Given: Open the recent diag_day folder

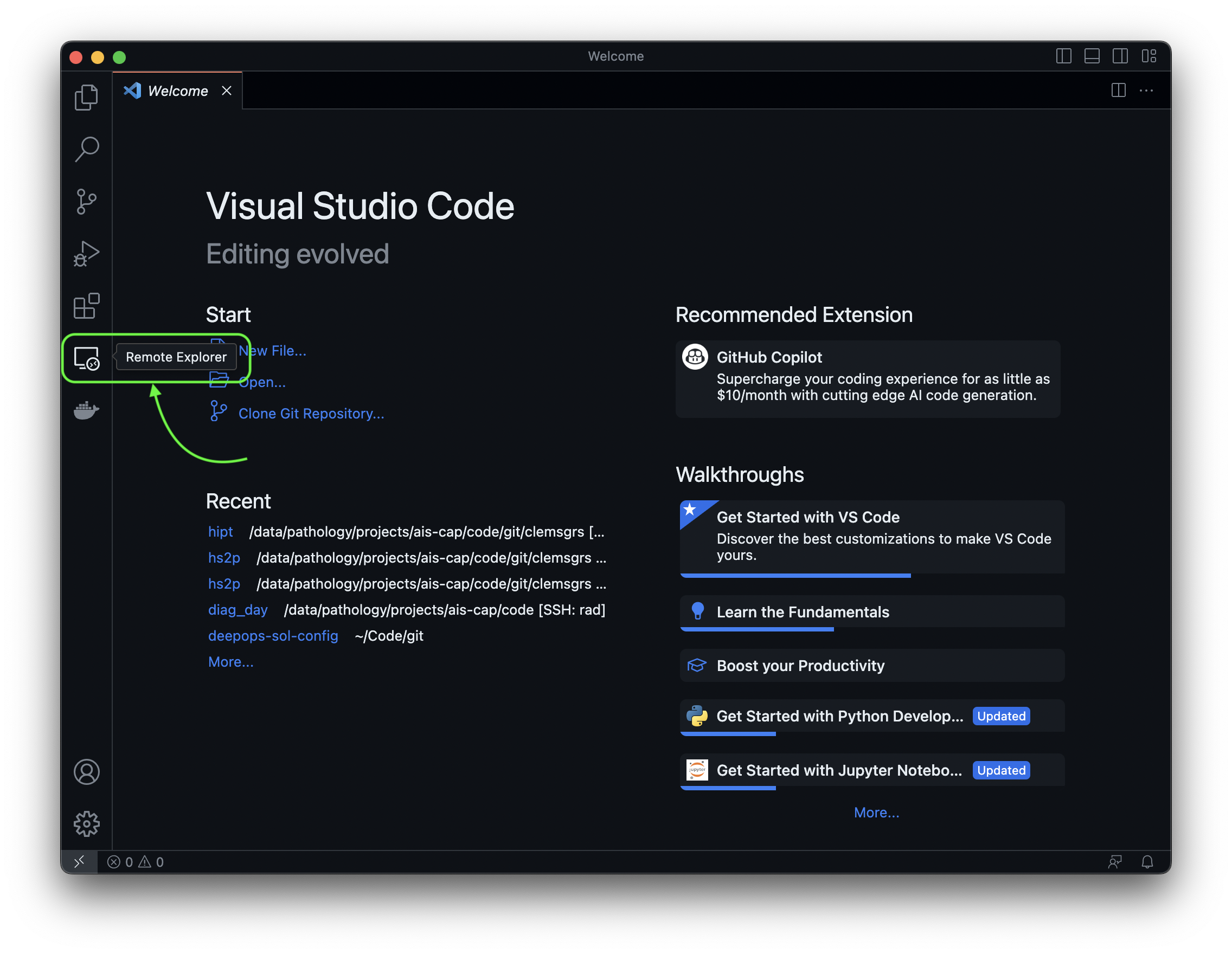Looking at the screenshot, I should 238,610.
